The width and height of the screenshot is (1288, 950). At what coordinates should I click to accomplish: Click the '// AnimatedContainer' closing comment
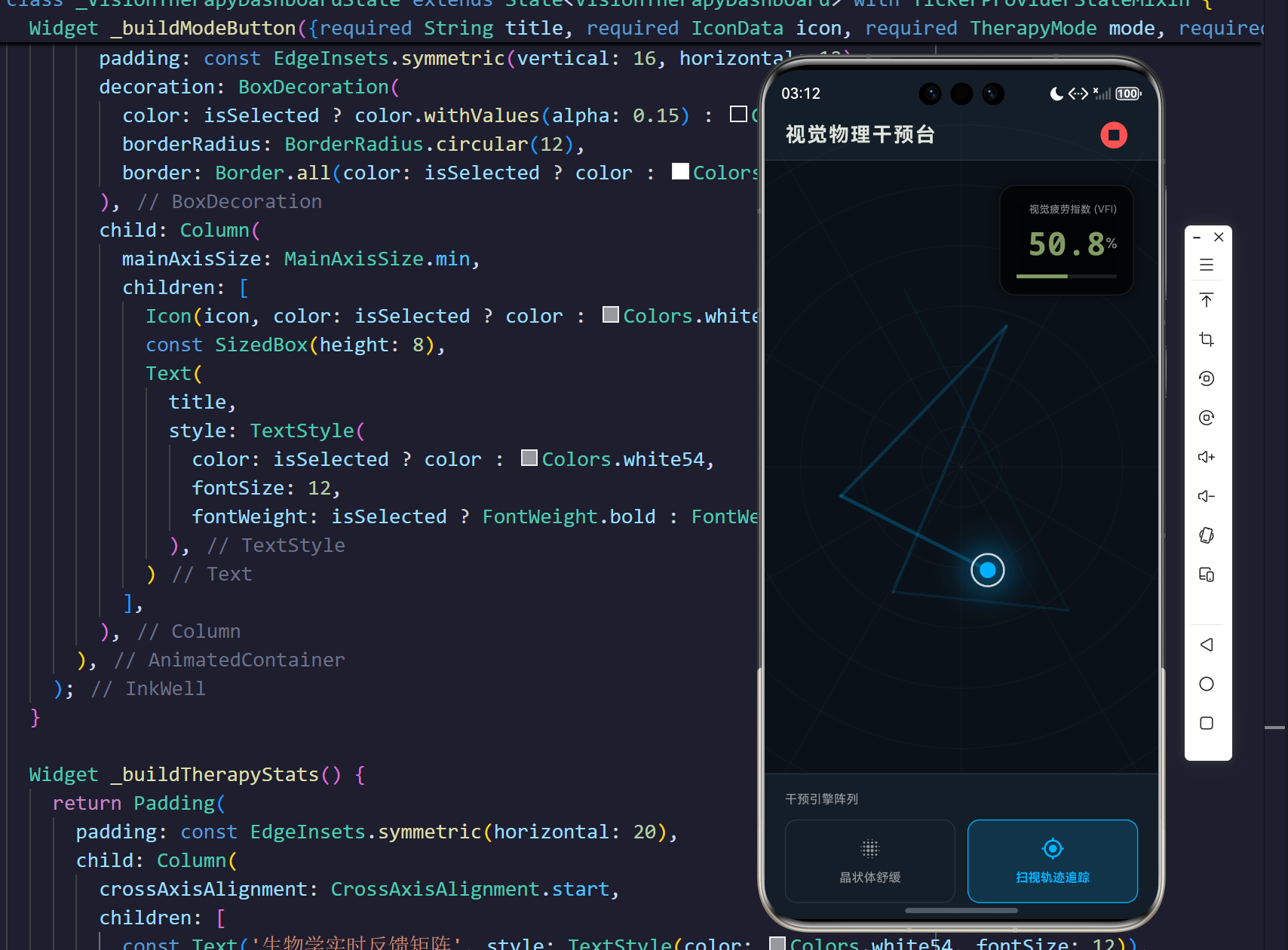tap(229, 660)
